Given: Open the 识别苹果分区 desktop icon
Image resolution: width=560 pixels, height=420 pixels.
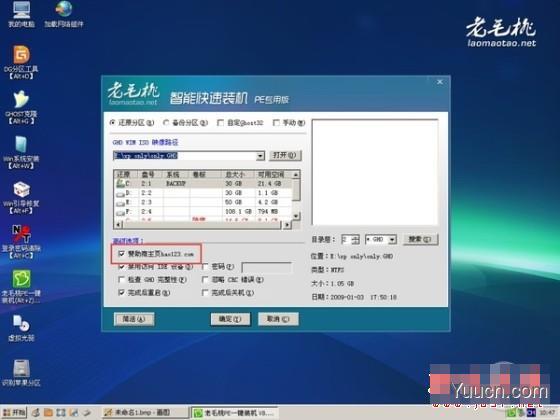Looking at the screenshot, I should pos(21,372).
